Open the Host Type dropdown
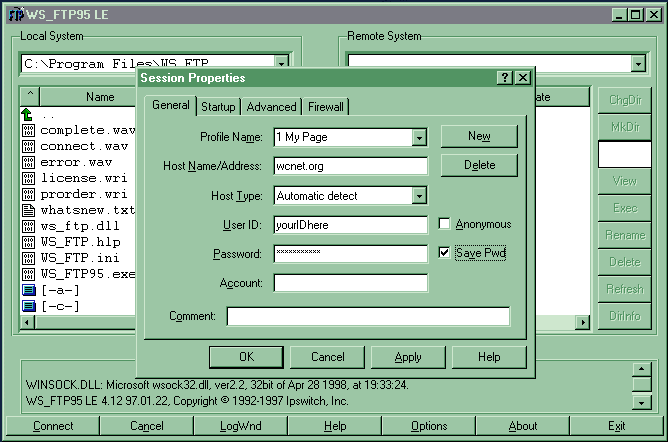Viewport: 668px width, 442px height. click(419, 196)
